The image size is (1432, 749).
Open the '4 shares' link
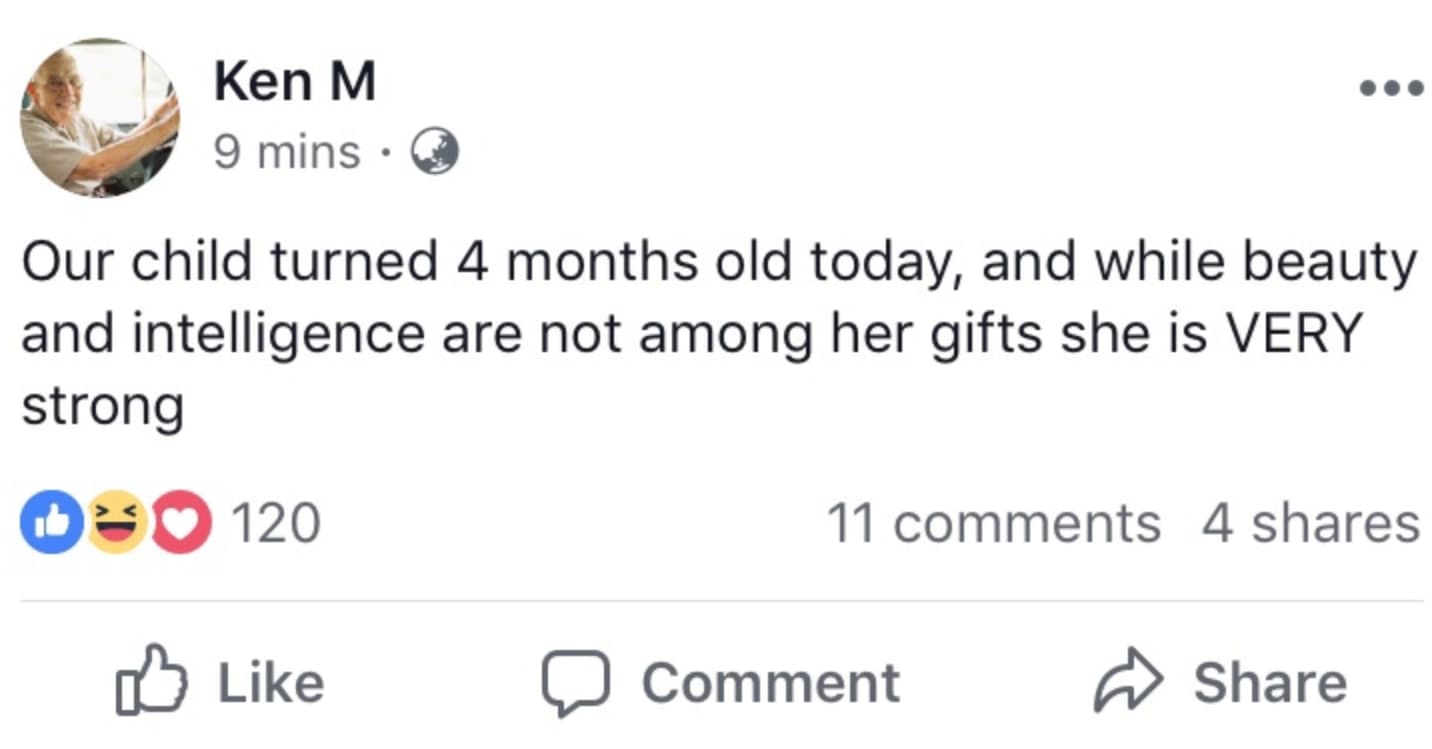1310,523
